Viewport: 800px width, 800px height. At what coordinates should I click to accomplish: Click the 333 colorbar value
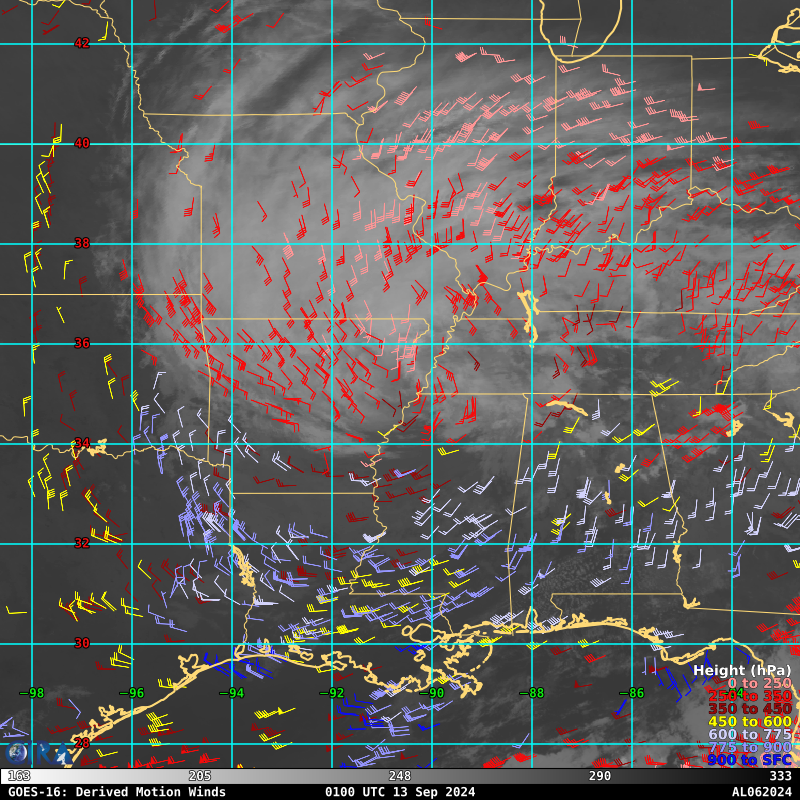(x=780, y=776)
